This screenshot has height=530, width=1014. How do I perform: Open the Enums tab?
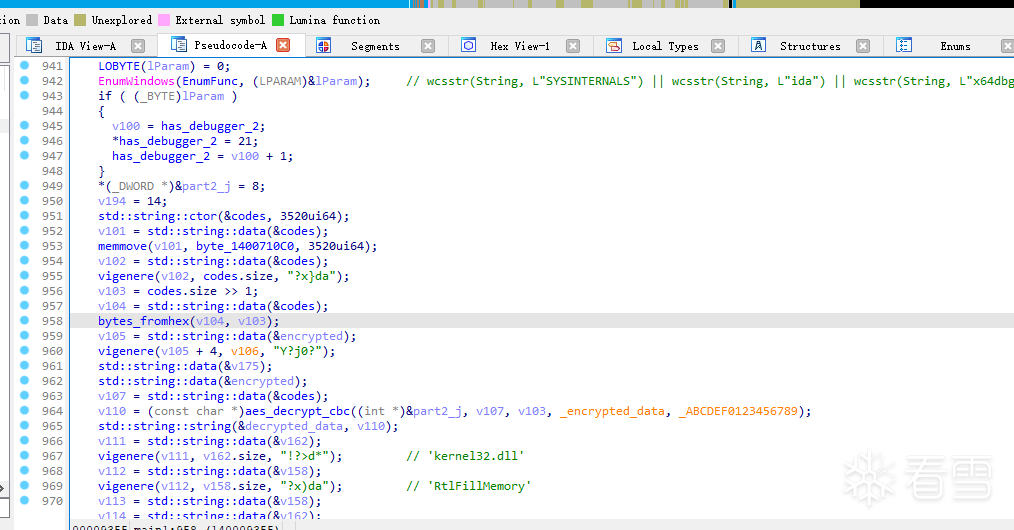(x=955, y=46)
